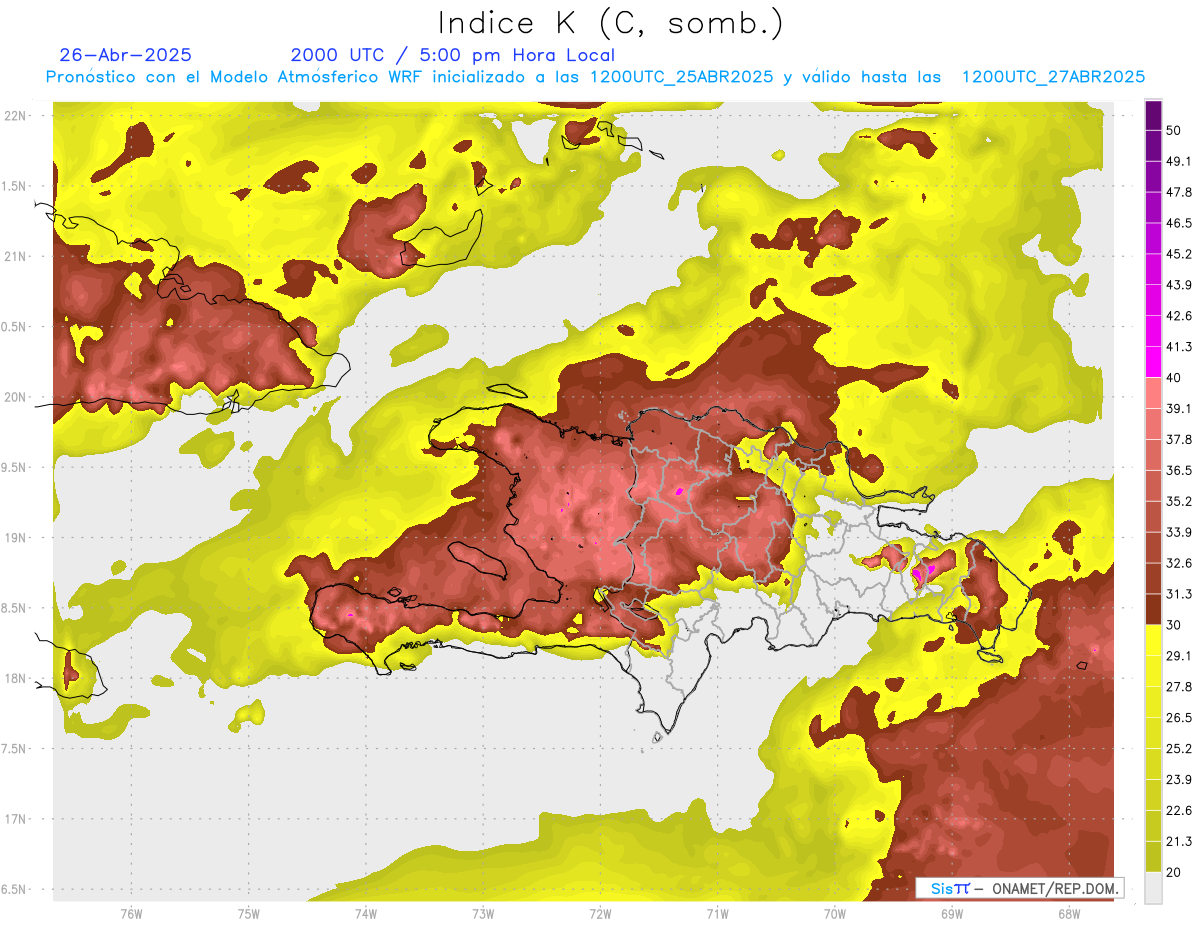Image resolution: width=1200 pixels, height=927 pixels.
Task: Click the colorbar value '25.2'
Action: (x=1179, y=749)
